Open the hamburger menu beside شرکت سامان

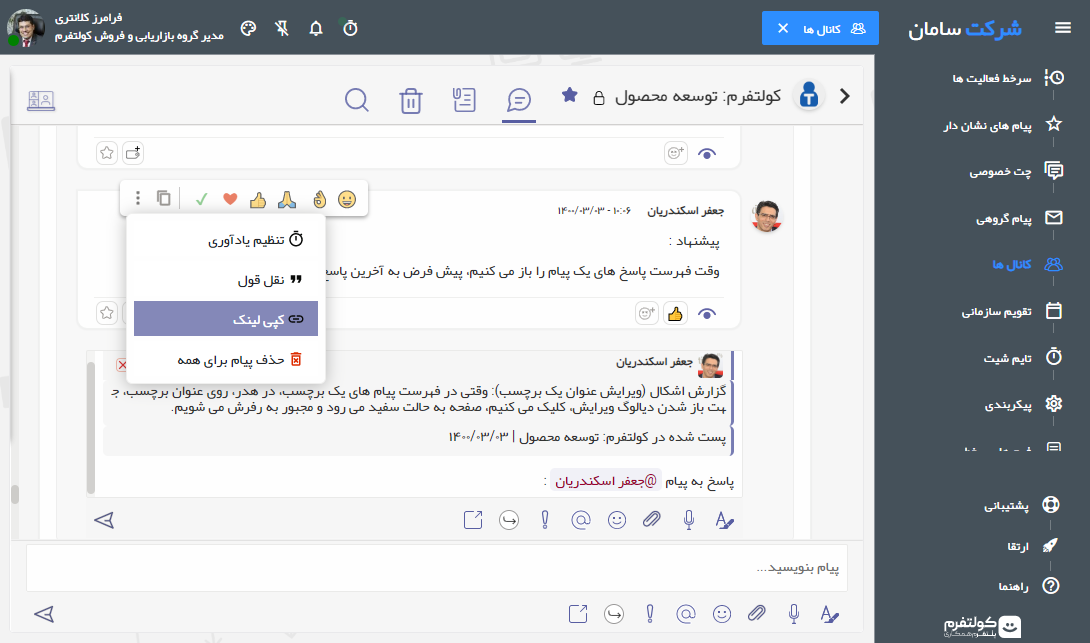tap(1062, 28)
